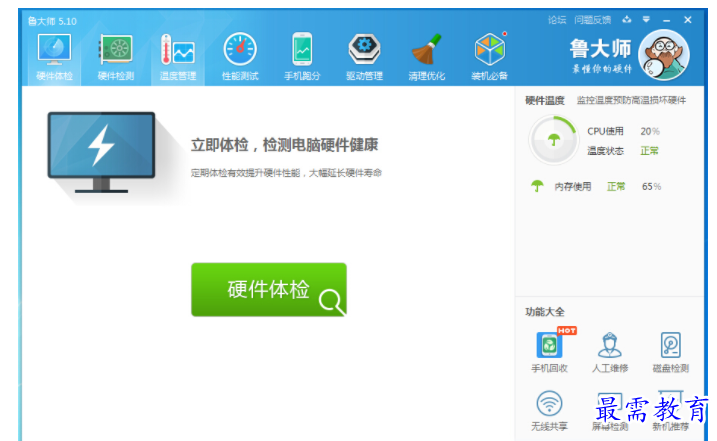Close the 鲁大师 window

tap(688, 20)
